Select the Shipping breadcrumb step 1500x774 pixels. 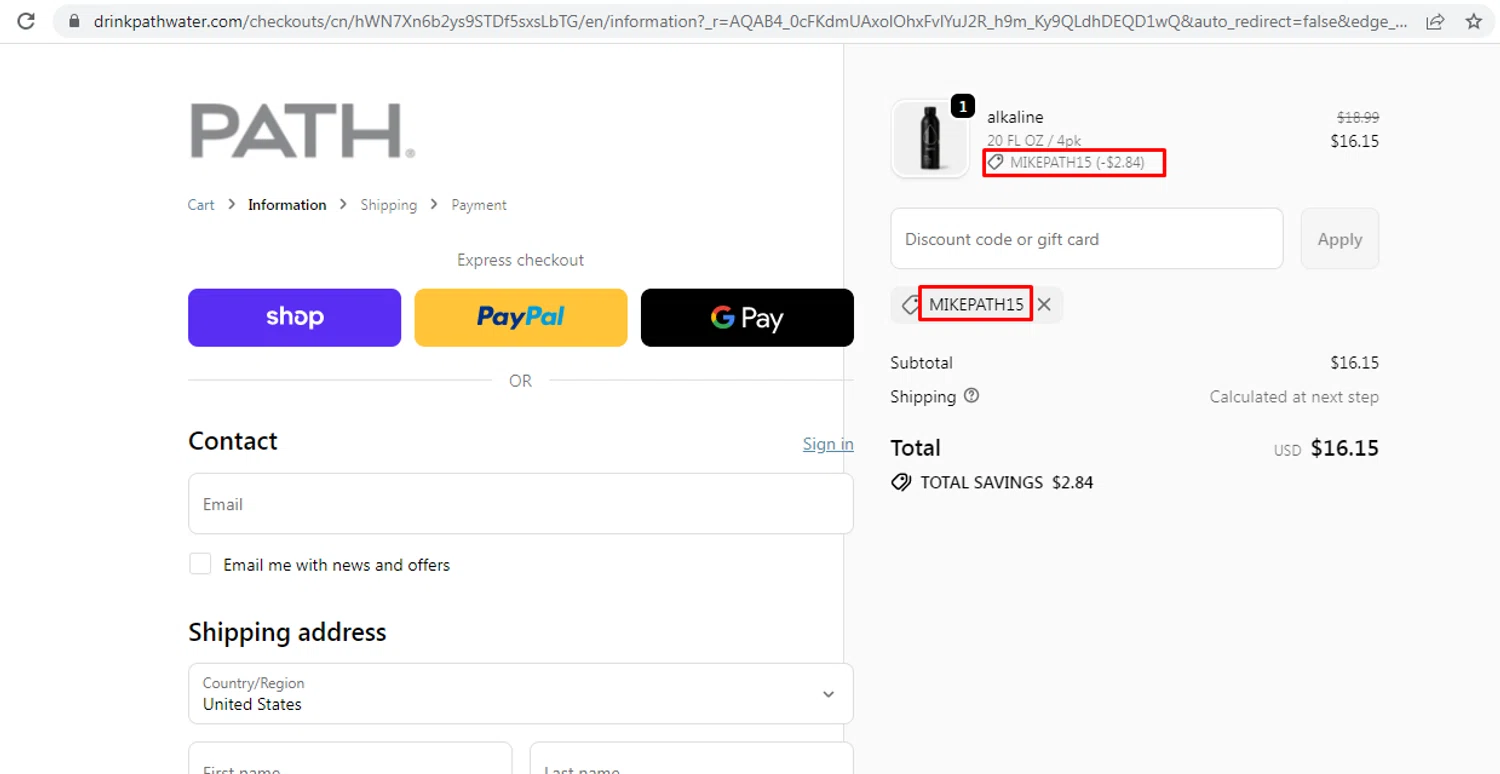[x=389, y=205]
